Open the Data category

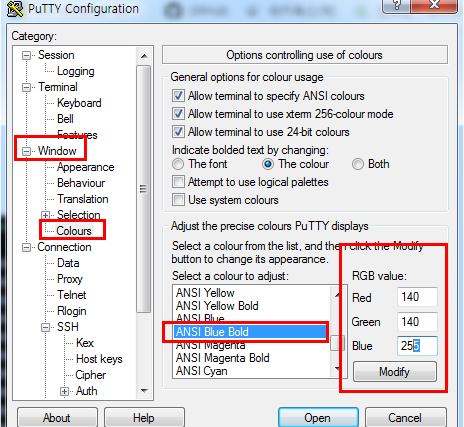point(68,263)
